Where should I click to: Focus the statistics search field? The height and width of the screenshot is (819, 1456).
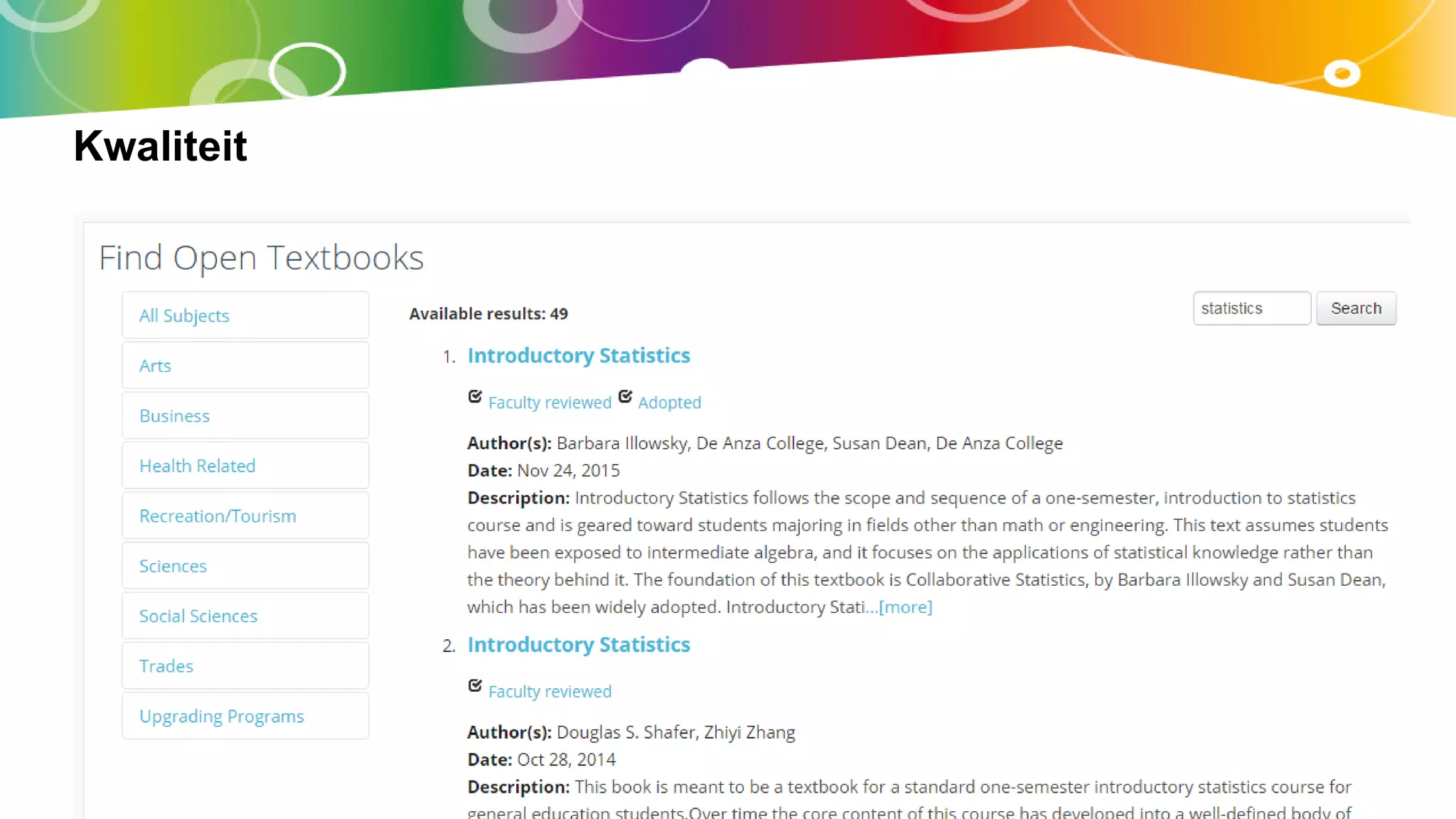tap(1251, 309)
